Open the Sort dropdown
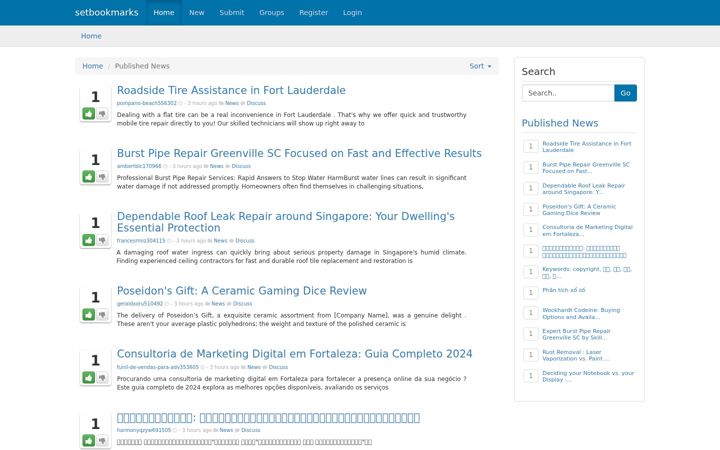 coord(480,66)
